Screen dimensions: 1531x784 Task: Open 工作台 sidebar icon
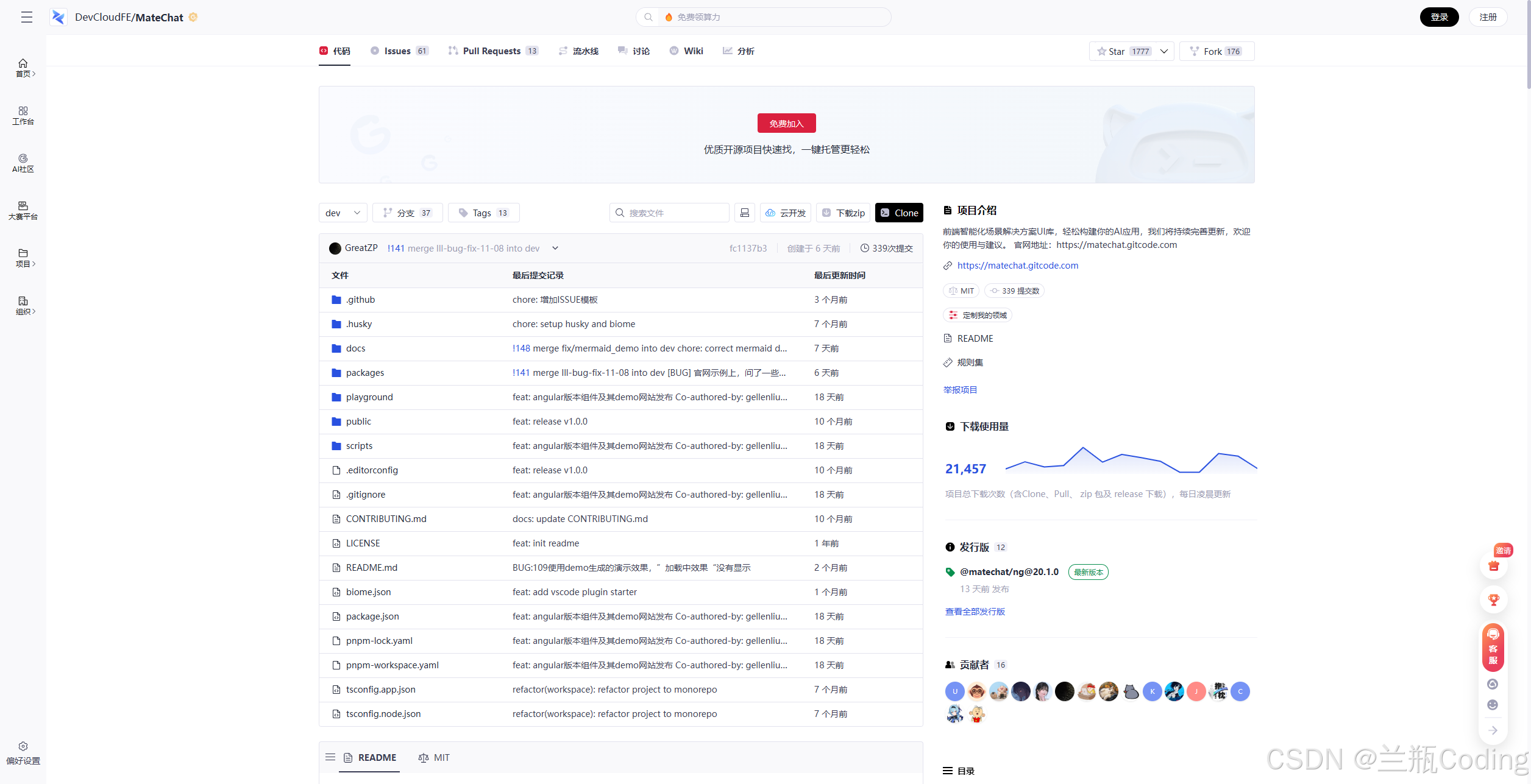click(23, 115)
